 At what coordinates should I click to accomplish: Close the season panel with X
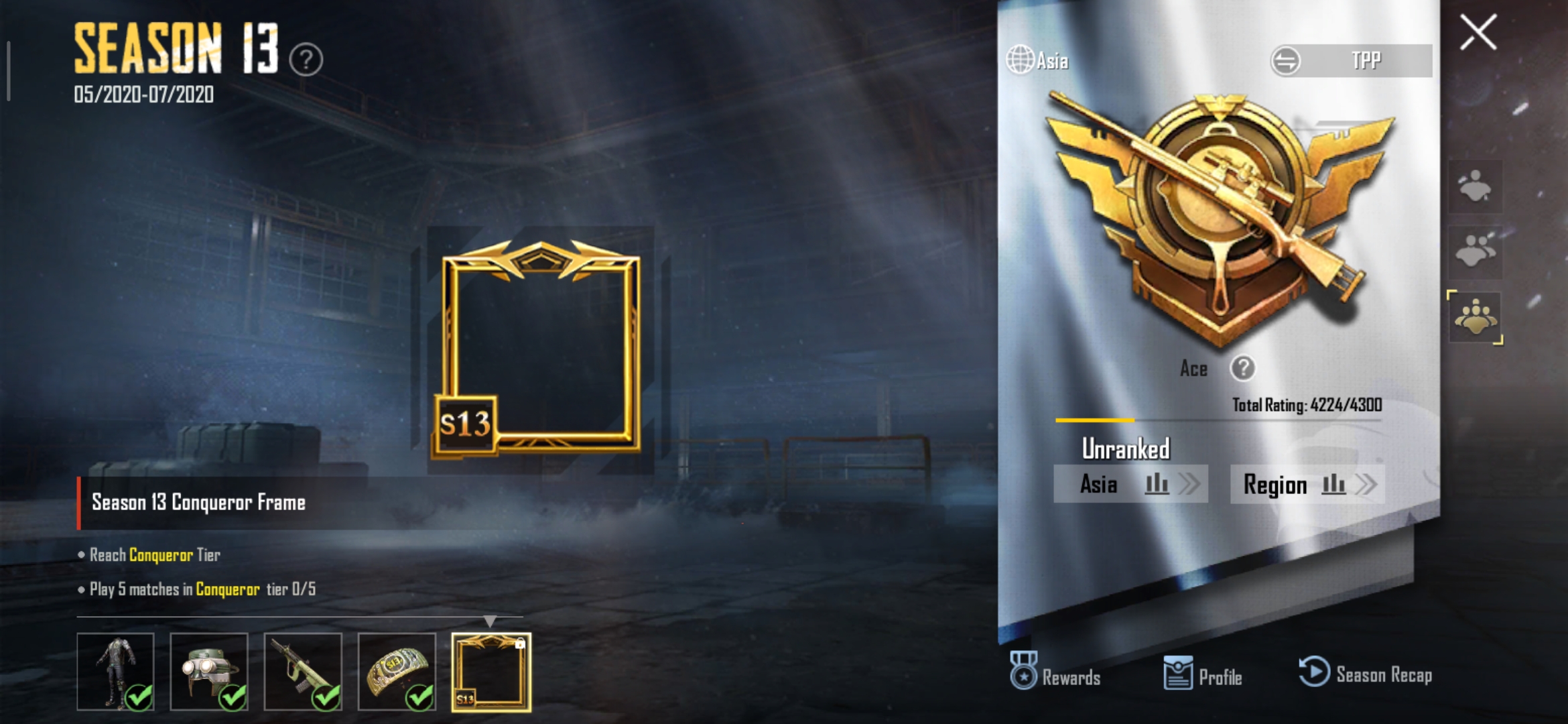click(x=1478, y=32)
